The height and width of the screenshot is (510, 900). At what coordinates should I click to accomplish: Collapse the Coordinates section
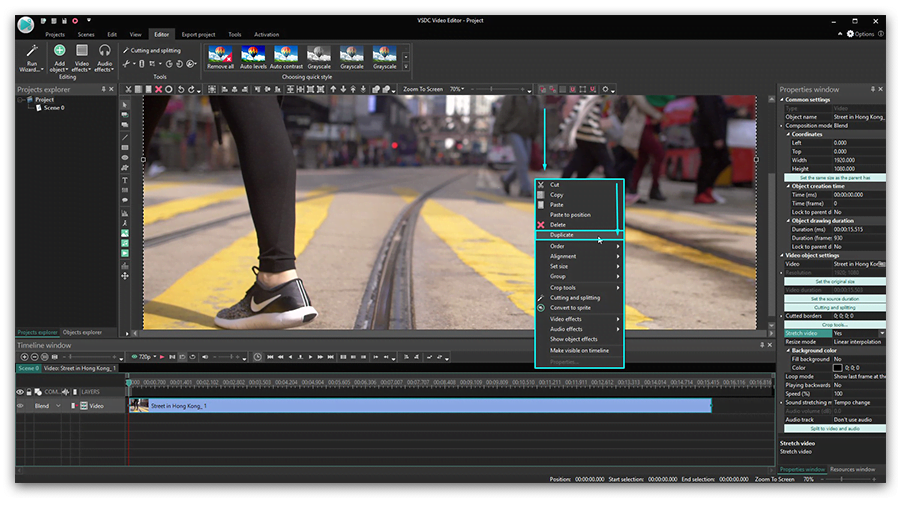(788, 134)
